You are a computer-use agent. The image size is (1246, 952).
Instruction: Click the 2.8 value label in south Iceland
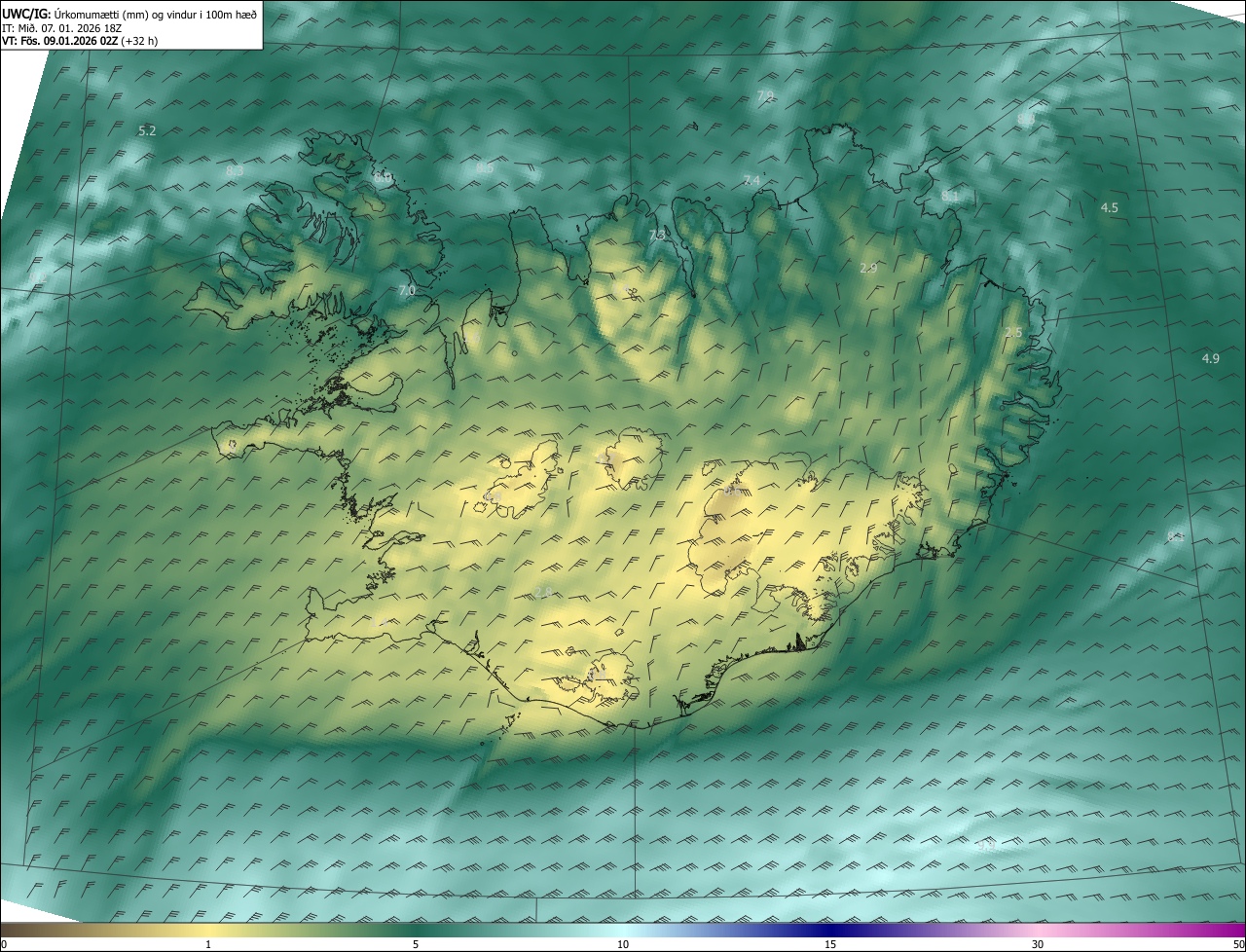coord(543,592)
